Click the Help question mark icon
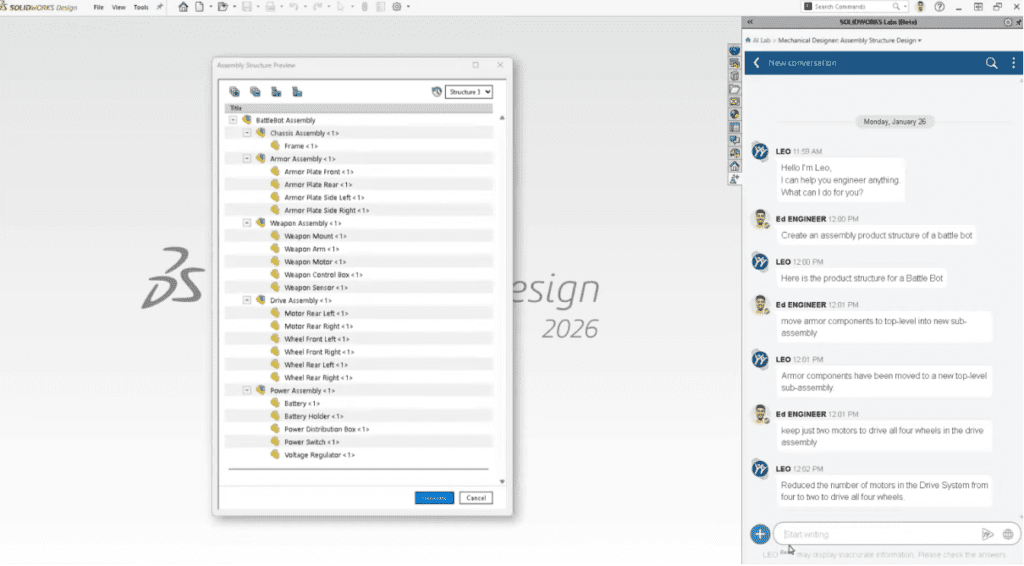 point(939,7)
